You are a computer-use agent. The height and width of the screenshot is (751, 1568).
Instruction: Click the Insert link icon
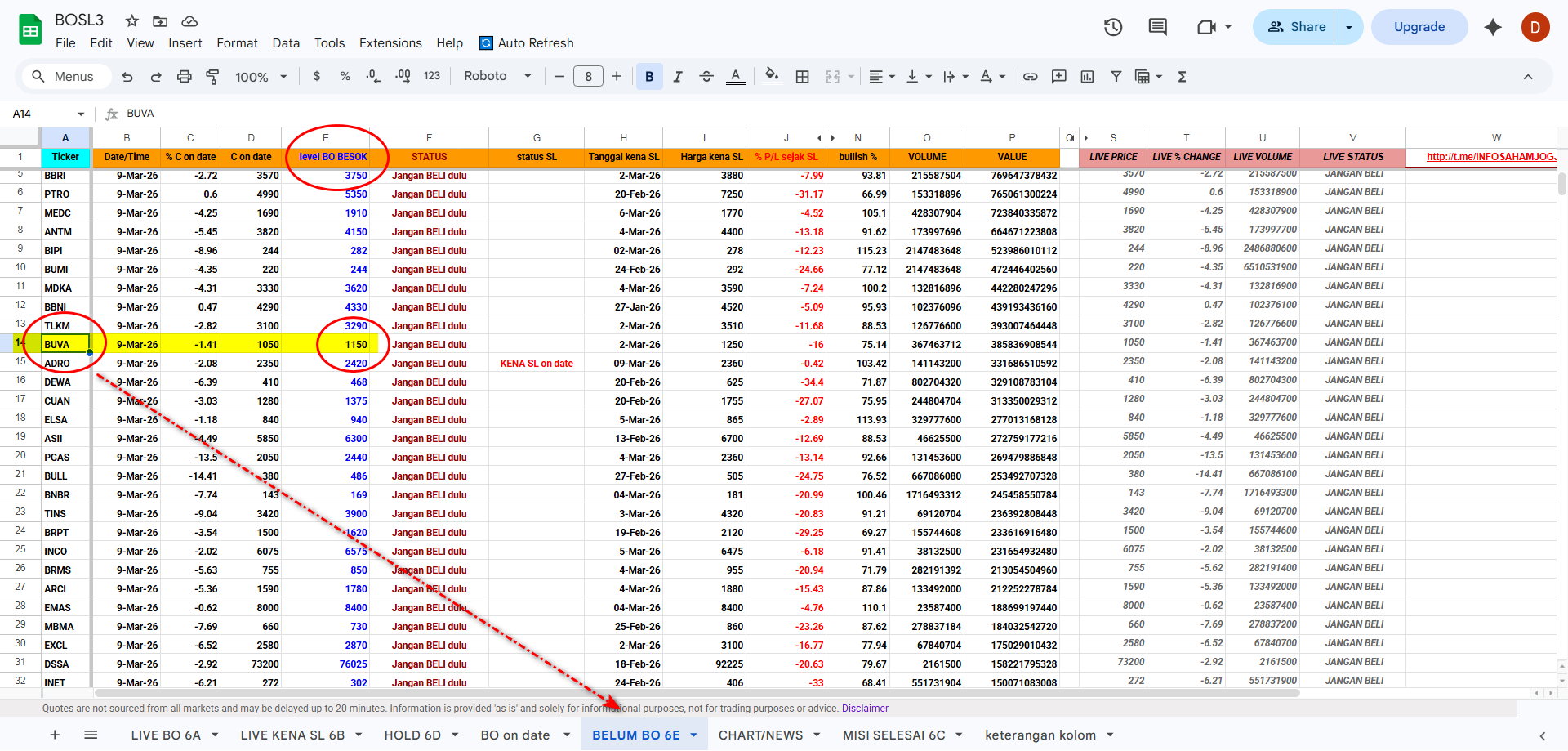[1031, 77]
